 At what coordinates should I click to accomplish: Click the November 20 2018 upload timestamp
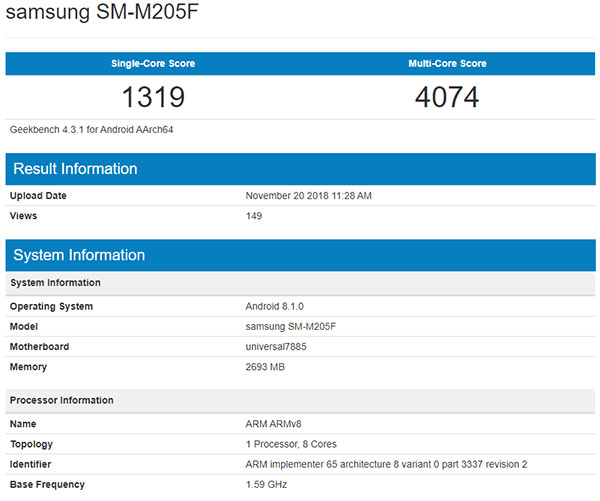click(308, 196)
